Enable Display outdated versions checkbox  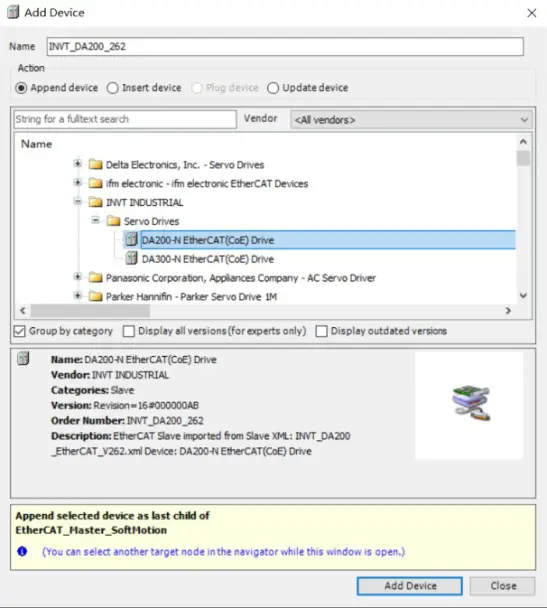click(321, 331)
